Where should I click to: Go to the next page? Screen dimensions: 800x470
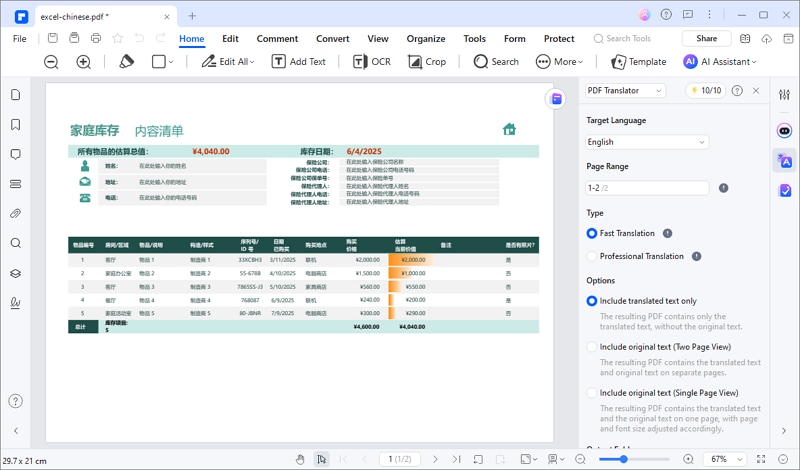(x=435, y=459)
